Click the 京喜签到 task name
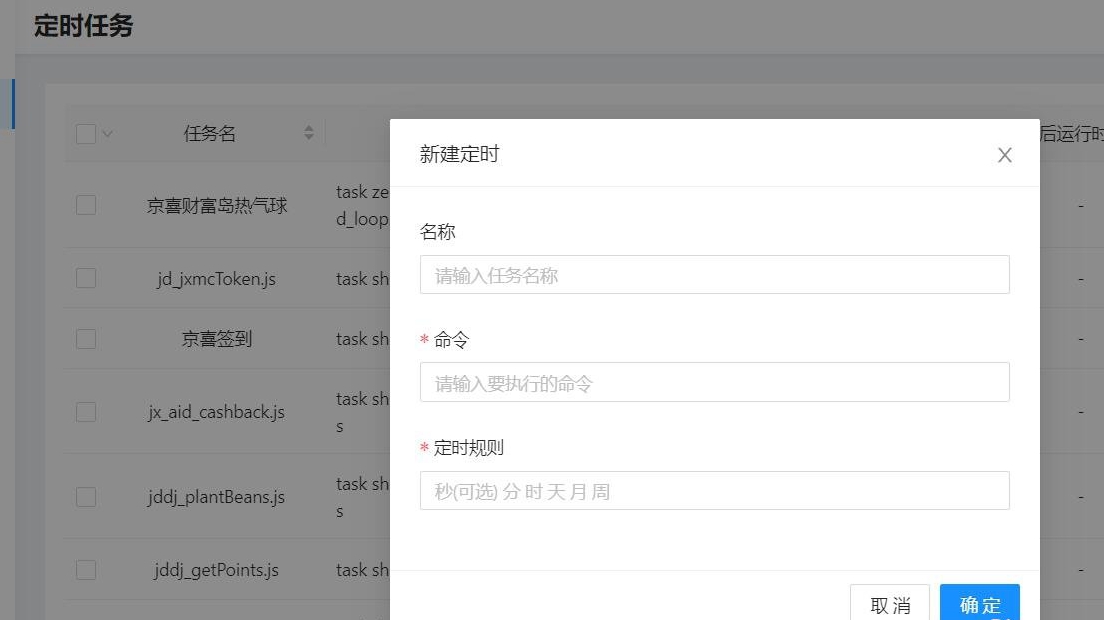Viewport: 1104px width, 620px height. click(x=217, y=339)
